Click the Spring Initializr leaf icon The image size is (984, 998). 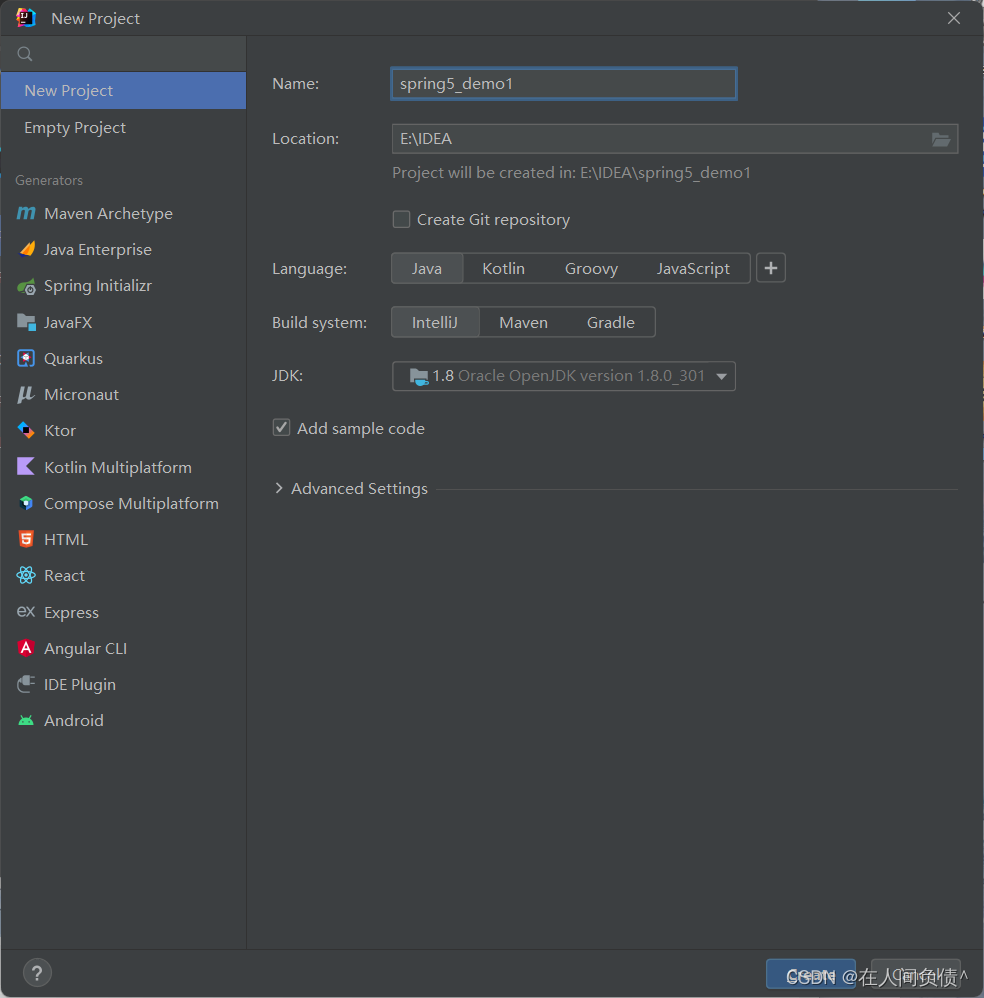click(26, 286)
